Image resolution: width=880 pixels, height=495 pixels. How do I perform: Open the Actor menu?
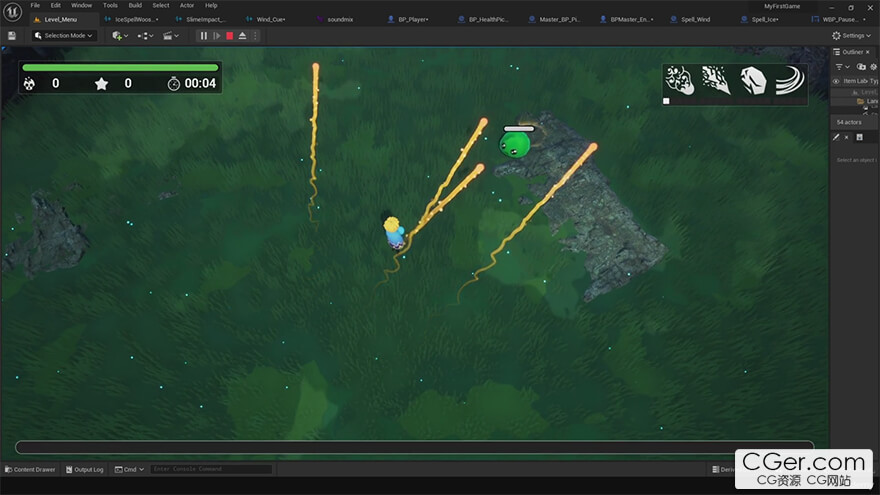[x=187, y=5]
